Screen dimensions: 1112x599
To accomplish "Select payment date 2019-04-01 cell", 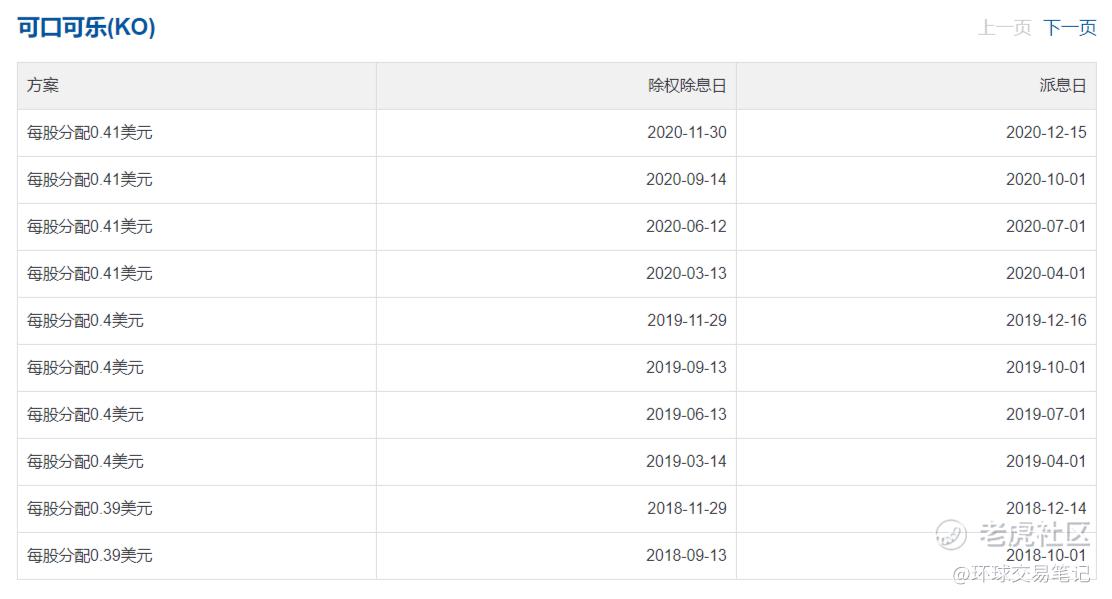I will pos(1045,462).
